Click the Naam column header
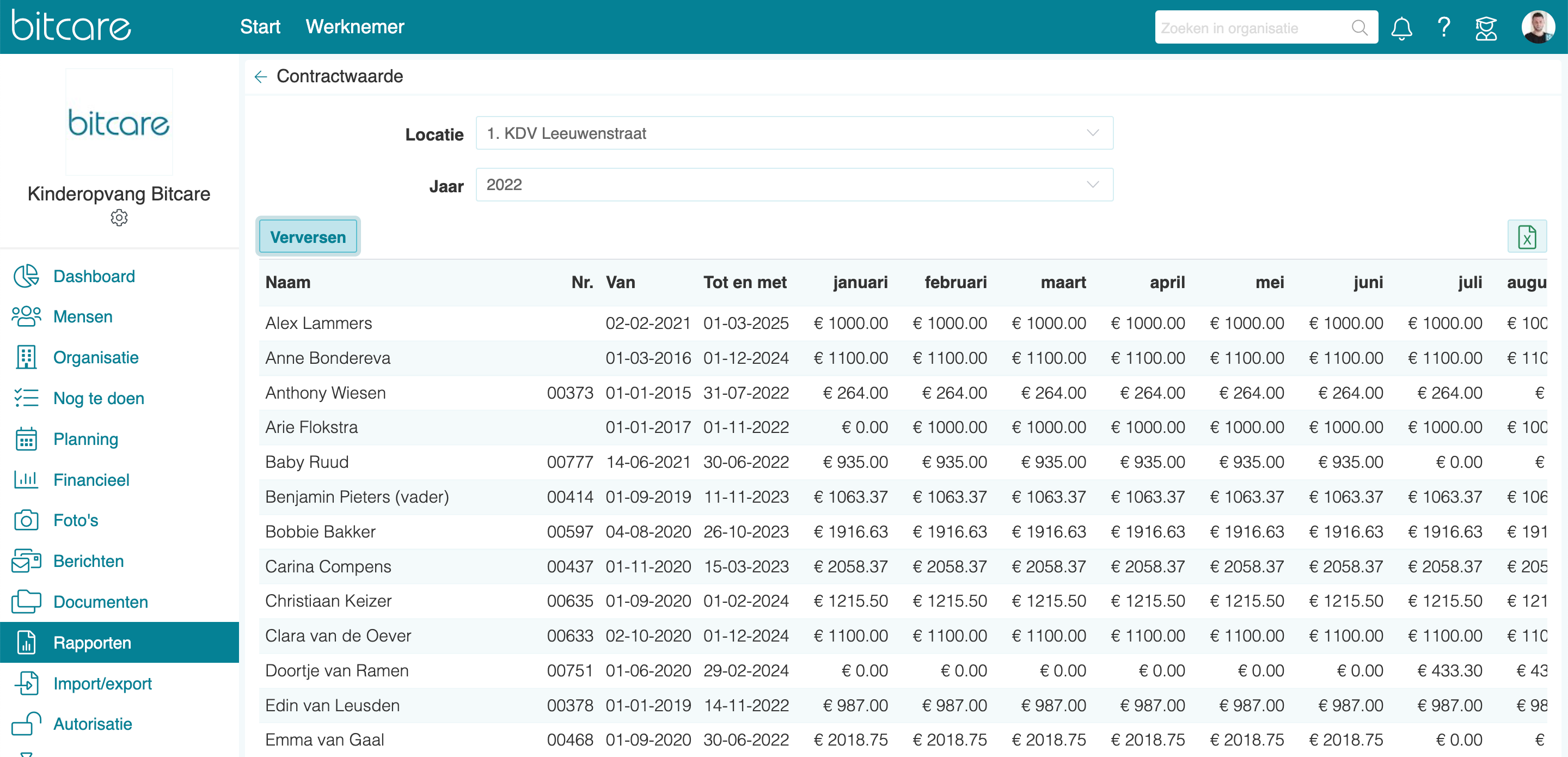Viewport: 1568px width, 757px height. tap(288, 283)
